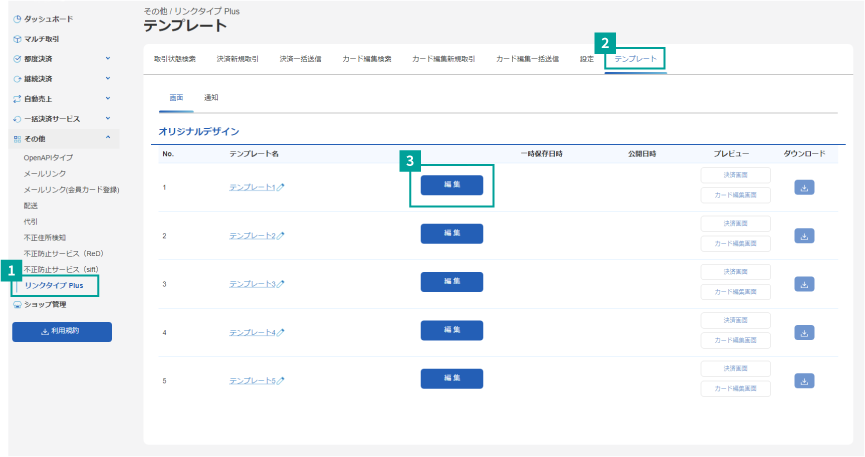
Task: Download template 1 using the download icon
Action: [805, 186]
